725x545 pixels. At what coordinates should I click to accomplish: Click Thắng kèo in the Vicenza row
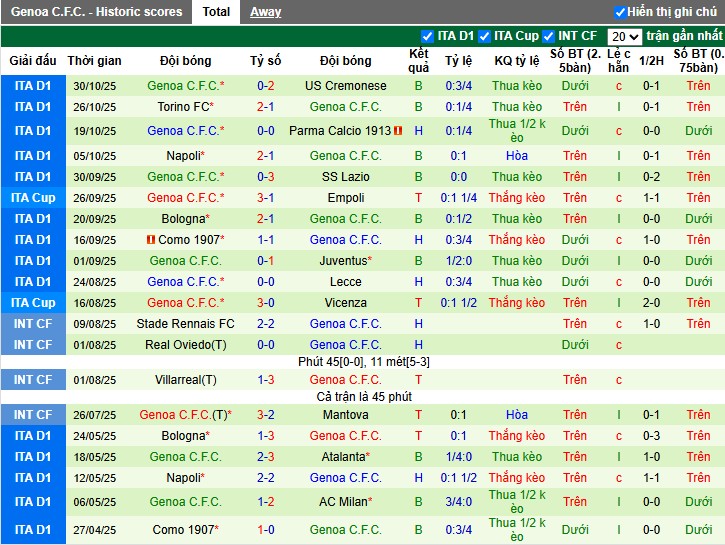[x=516, y=303]
